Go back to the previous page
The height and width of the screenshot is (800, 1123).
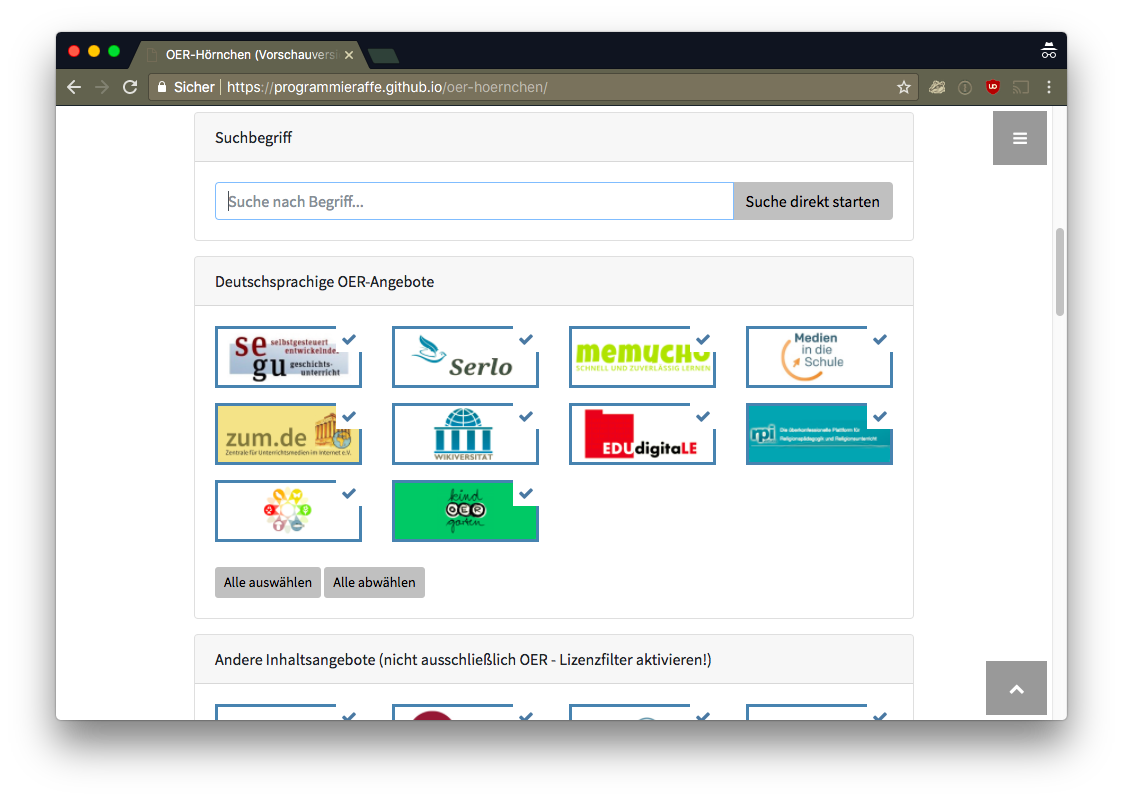(74, 87)
